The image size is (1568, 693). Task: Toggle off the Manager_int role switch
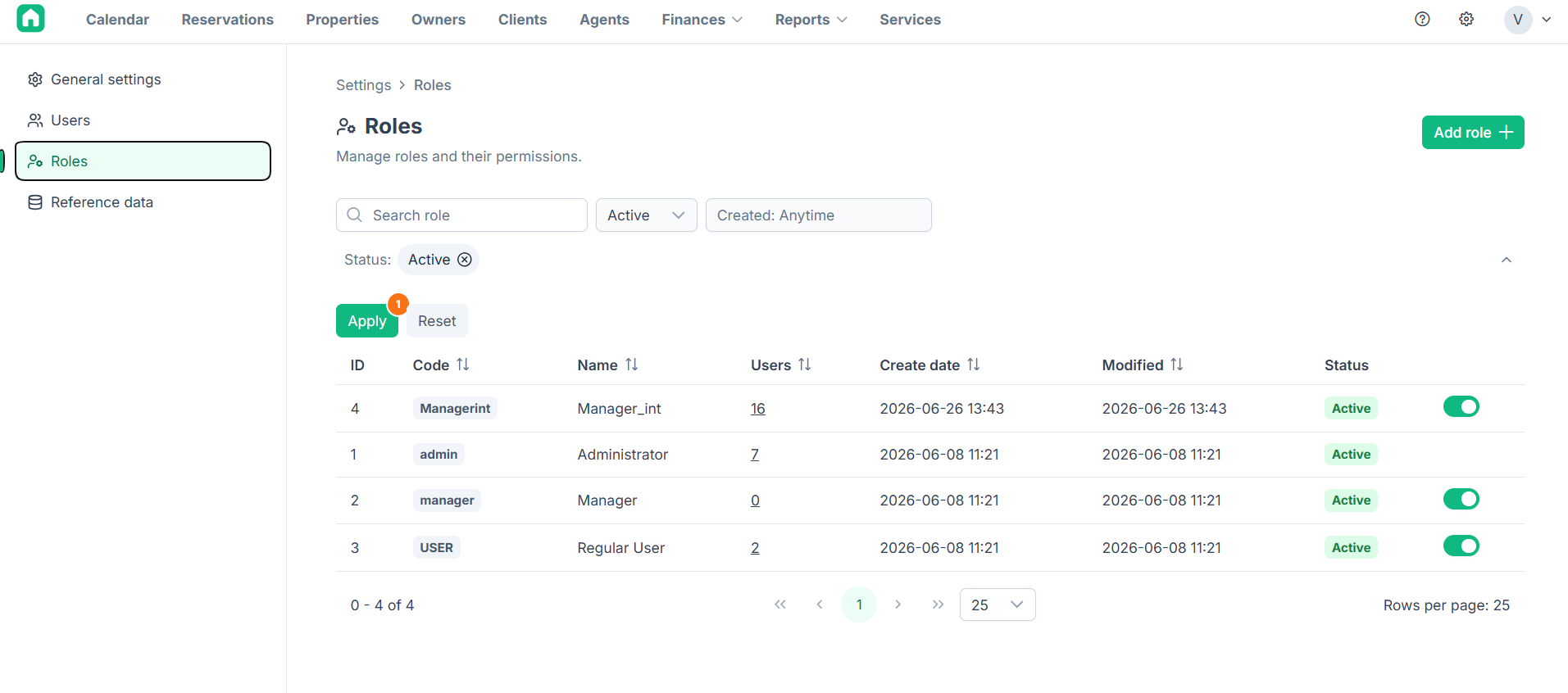tap(1461, 406)
